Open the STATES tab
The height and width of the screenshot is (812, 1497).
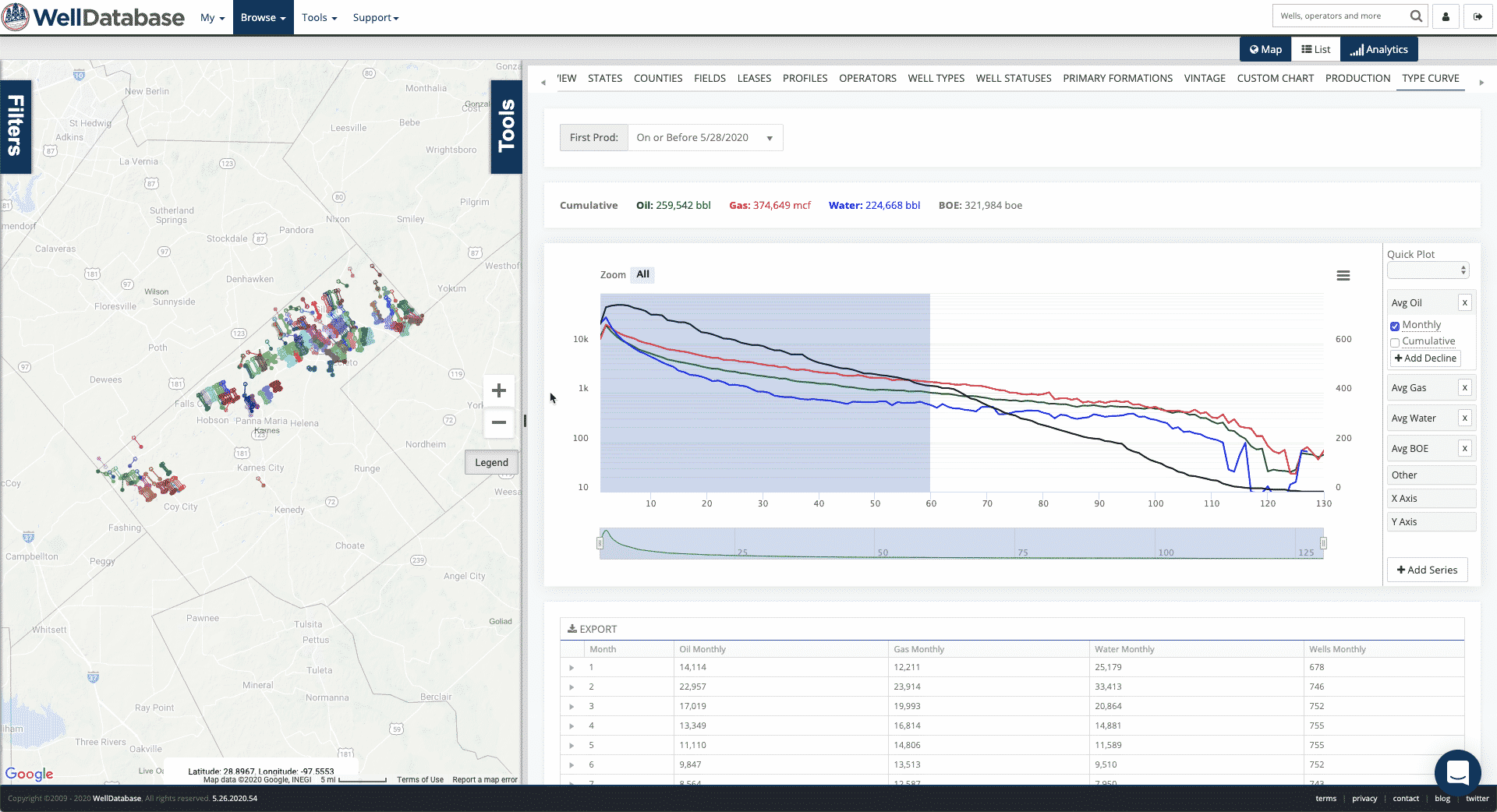[605, 78]
